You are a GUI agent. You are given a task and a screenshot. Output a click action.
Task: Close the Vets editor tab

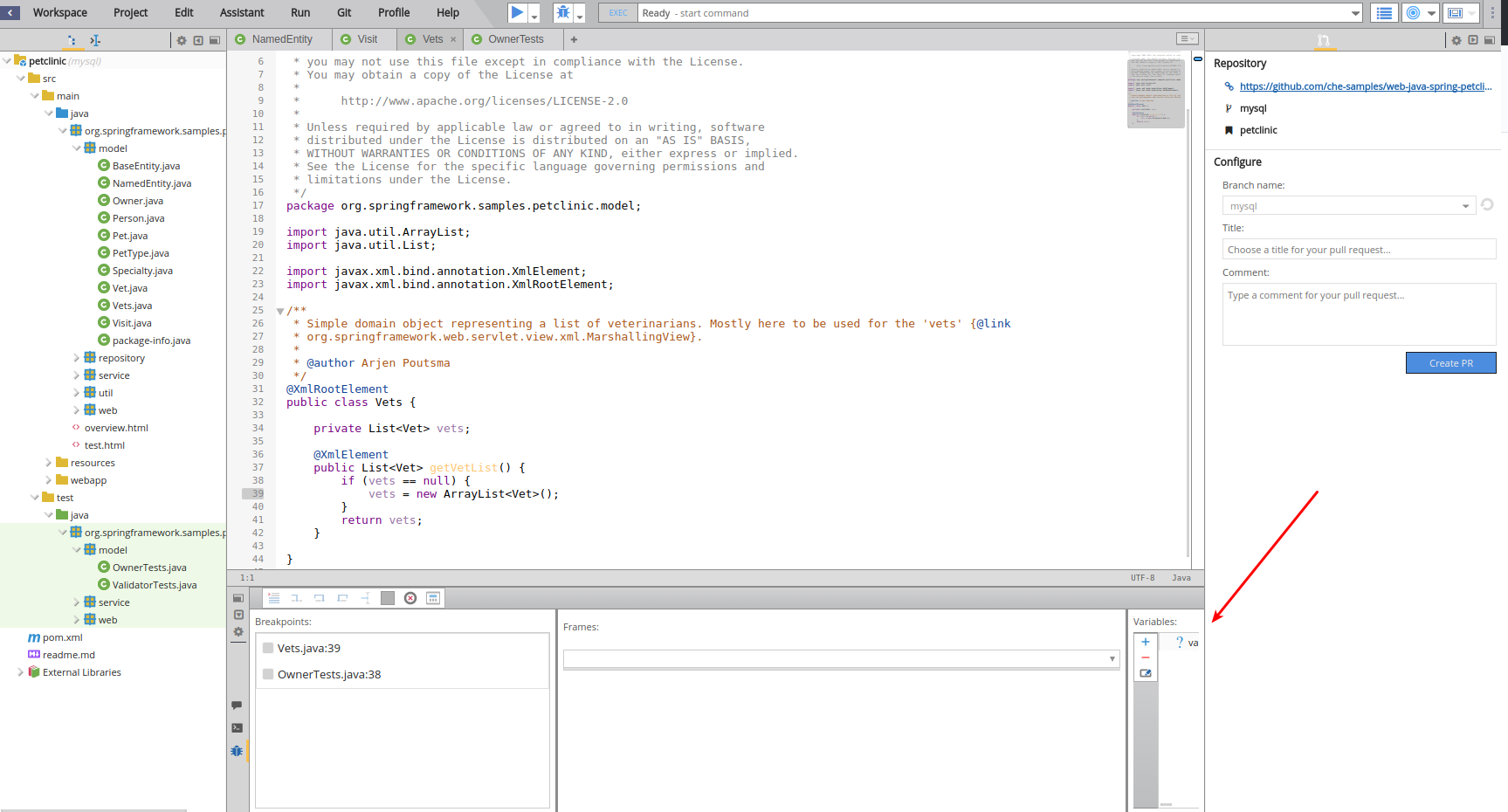[453, 39]
